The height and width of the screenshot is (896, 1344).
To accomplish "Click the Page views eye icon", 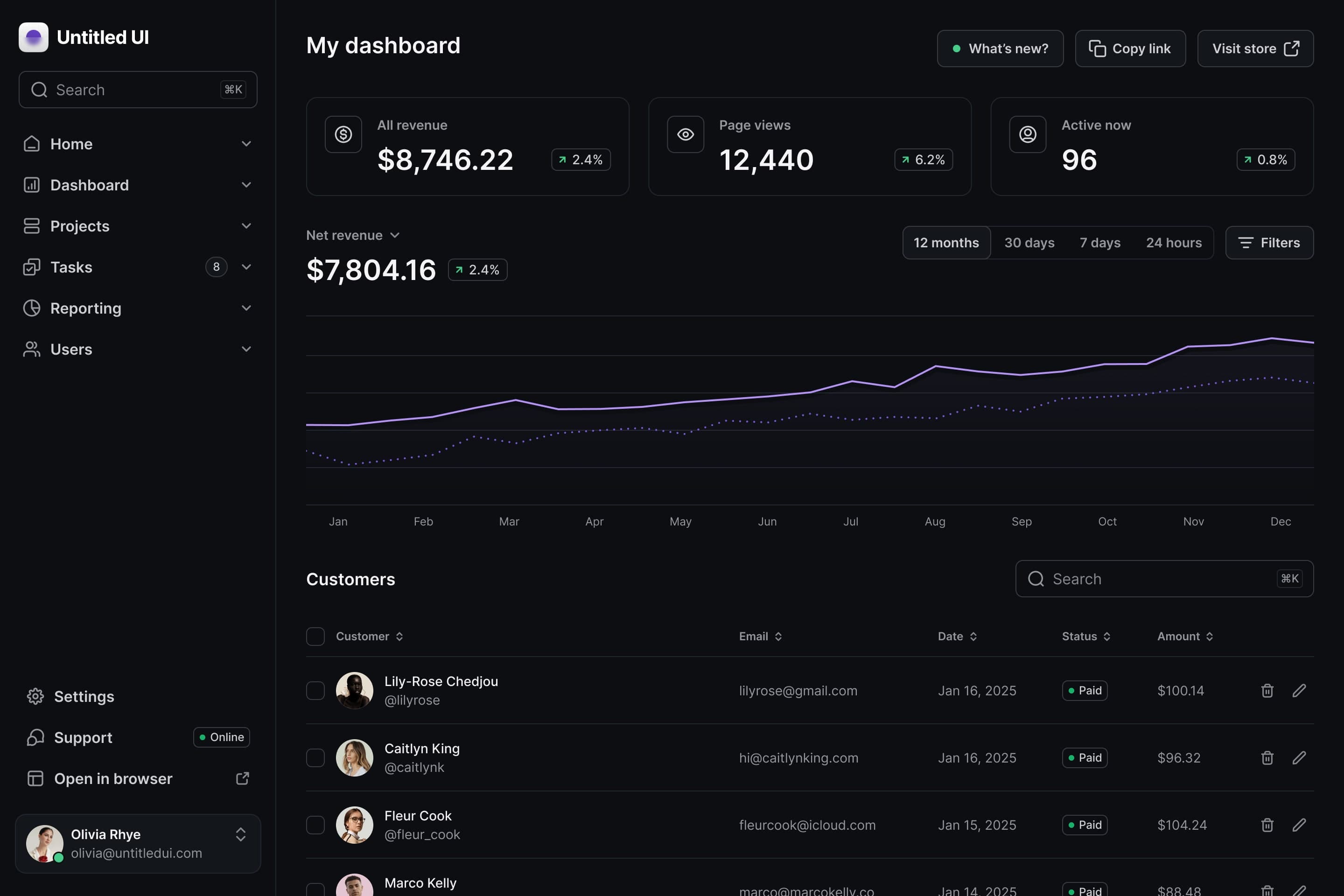I will coord(686,134).
